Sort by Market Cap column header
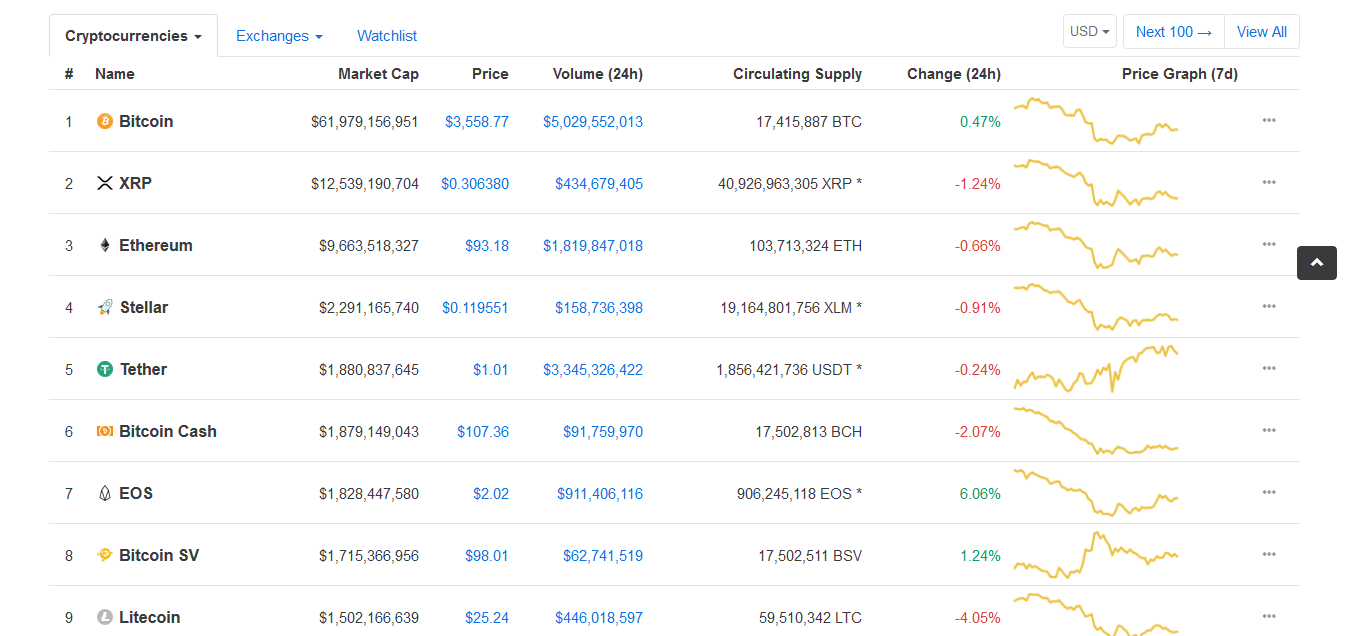The image size is (1349, 636). 378,74
